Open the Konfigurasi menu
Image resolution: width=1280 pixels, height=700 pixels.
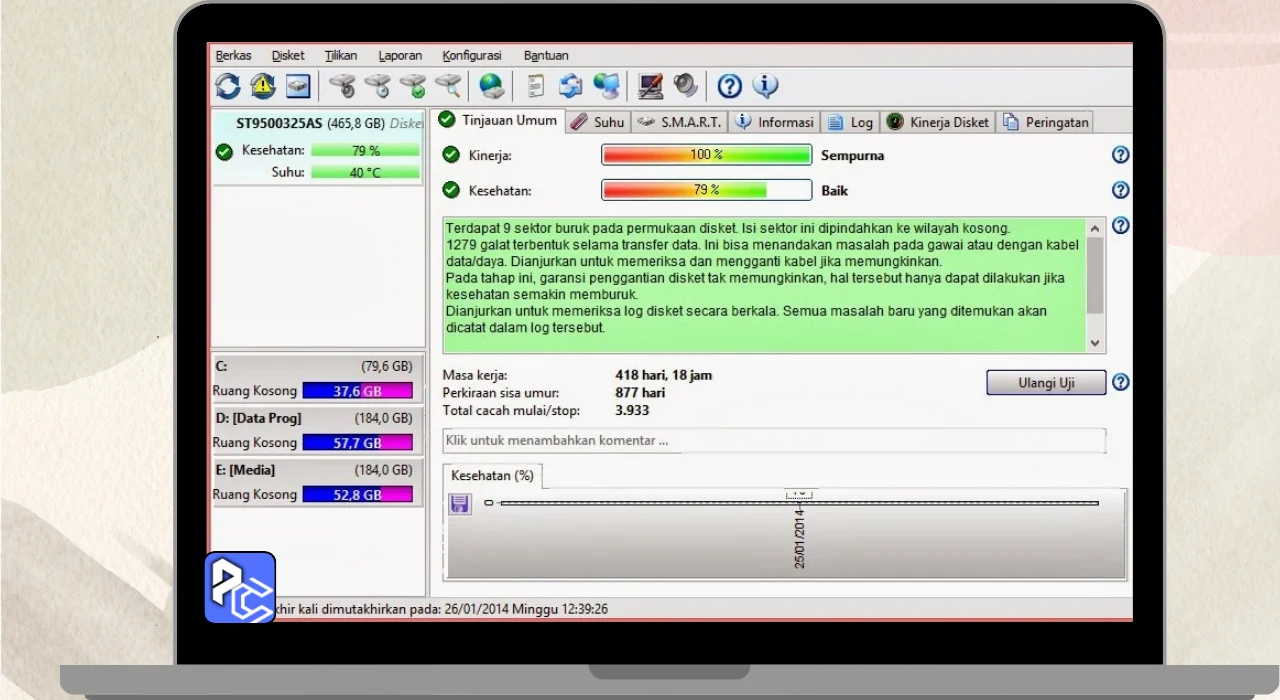(472, 56)
